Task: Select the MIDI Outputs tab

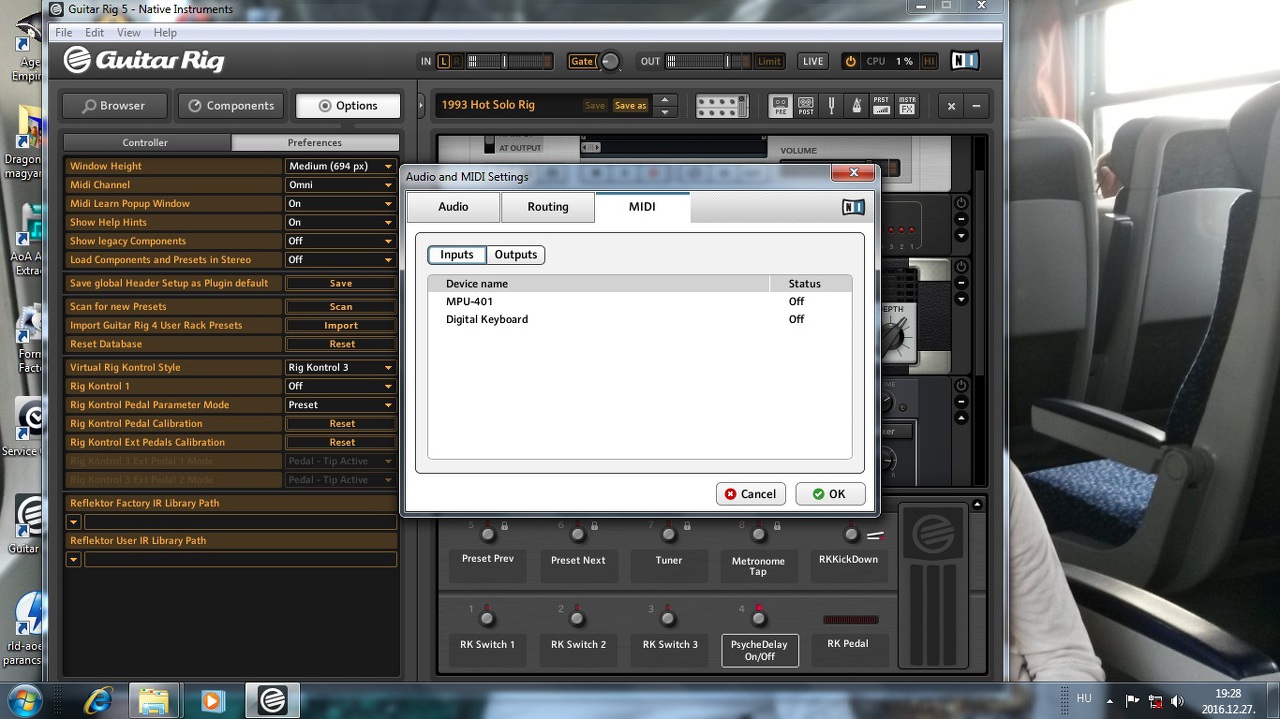Action: [516, 255]
